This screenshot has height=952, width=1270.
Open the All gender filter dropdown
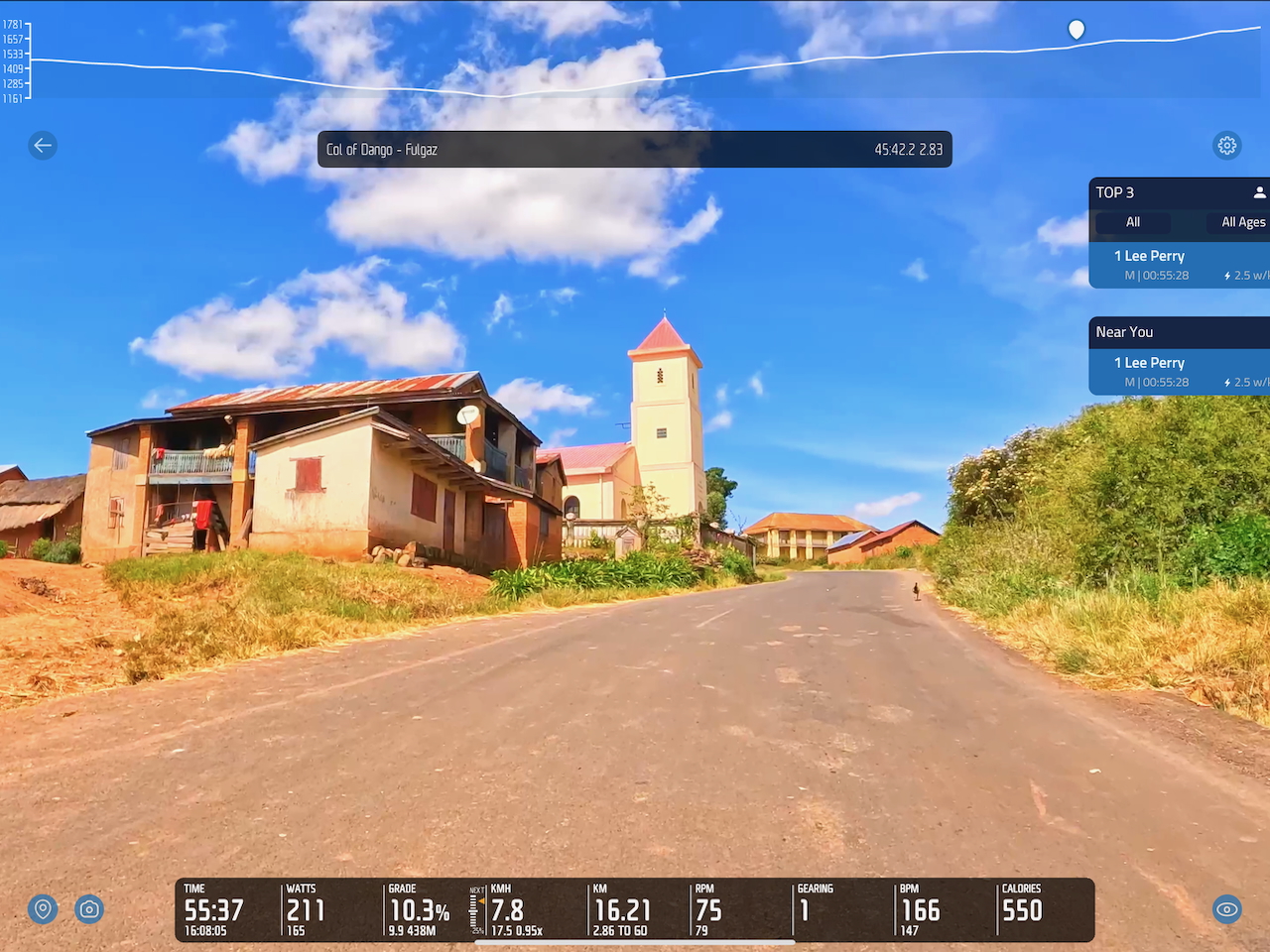[1132, 222]
